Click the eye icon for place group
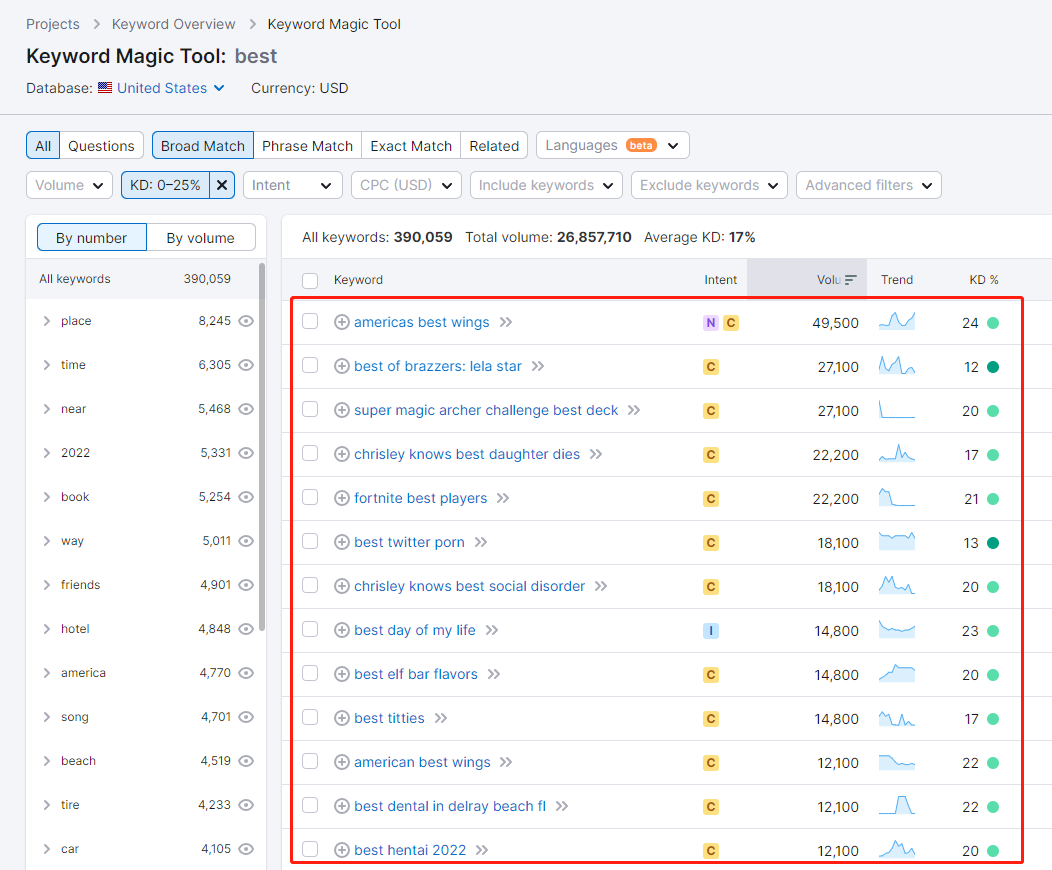Viewport: 1052px width, 870px height. click(x=246, y=321)
